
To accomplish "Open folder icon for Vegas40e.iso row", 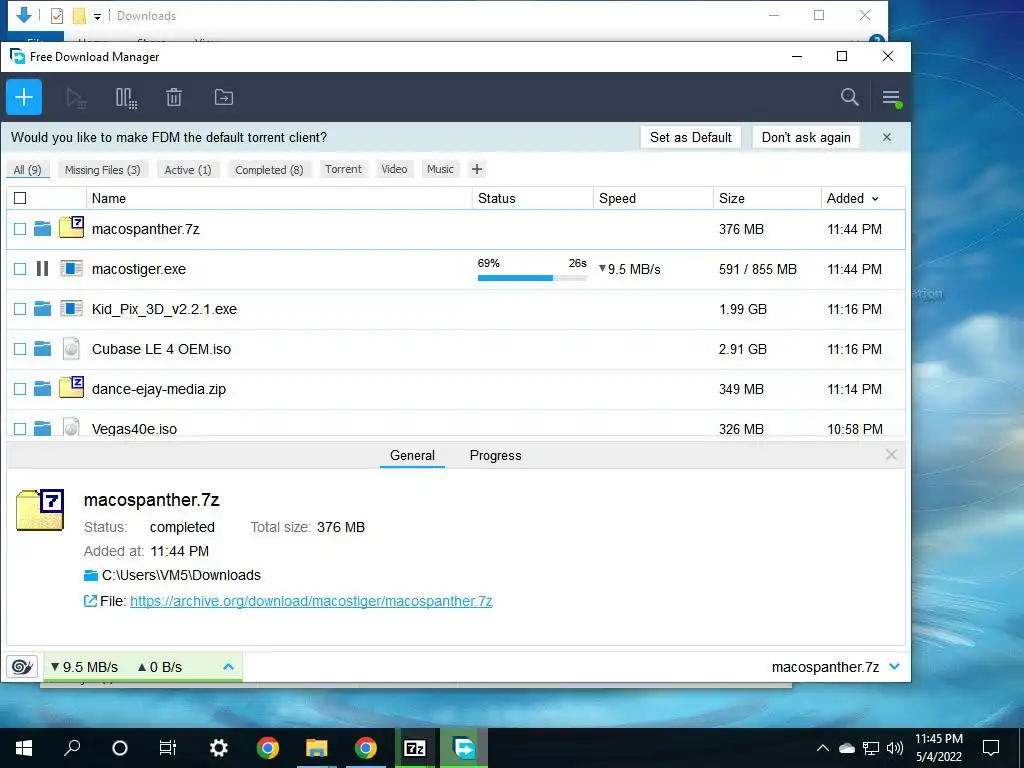I will tap(42, 428).
